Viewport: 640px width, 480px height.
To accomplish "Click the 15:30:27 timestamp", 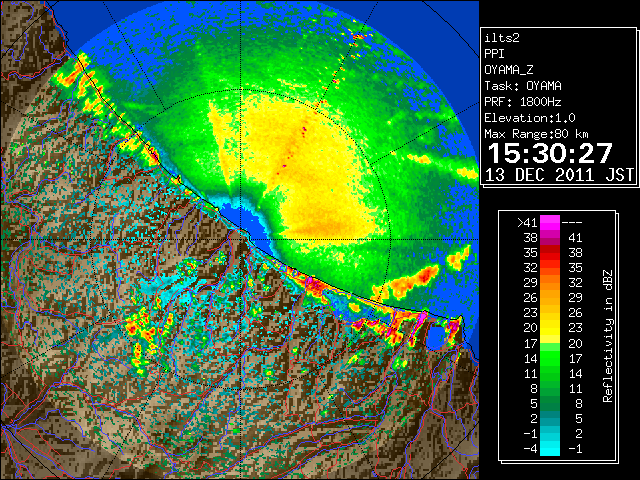I will pyautogui.click(x=550, y=153).
